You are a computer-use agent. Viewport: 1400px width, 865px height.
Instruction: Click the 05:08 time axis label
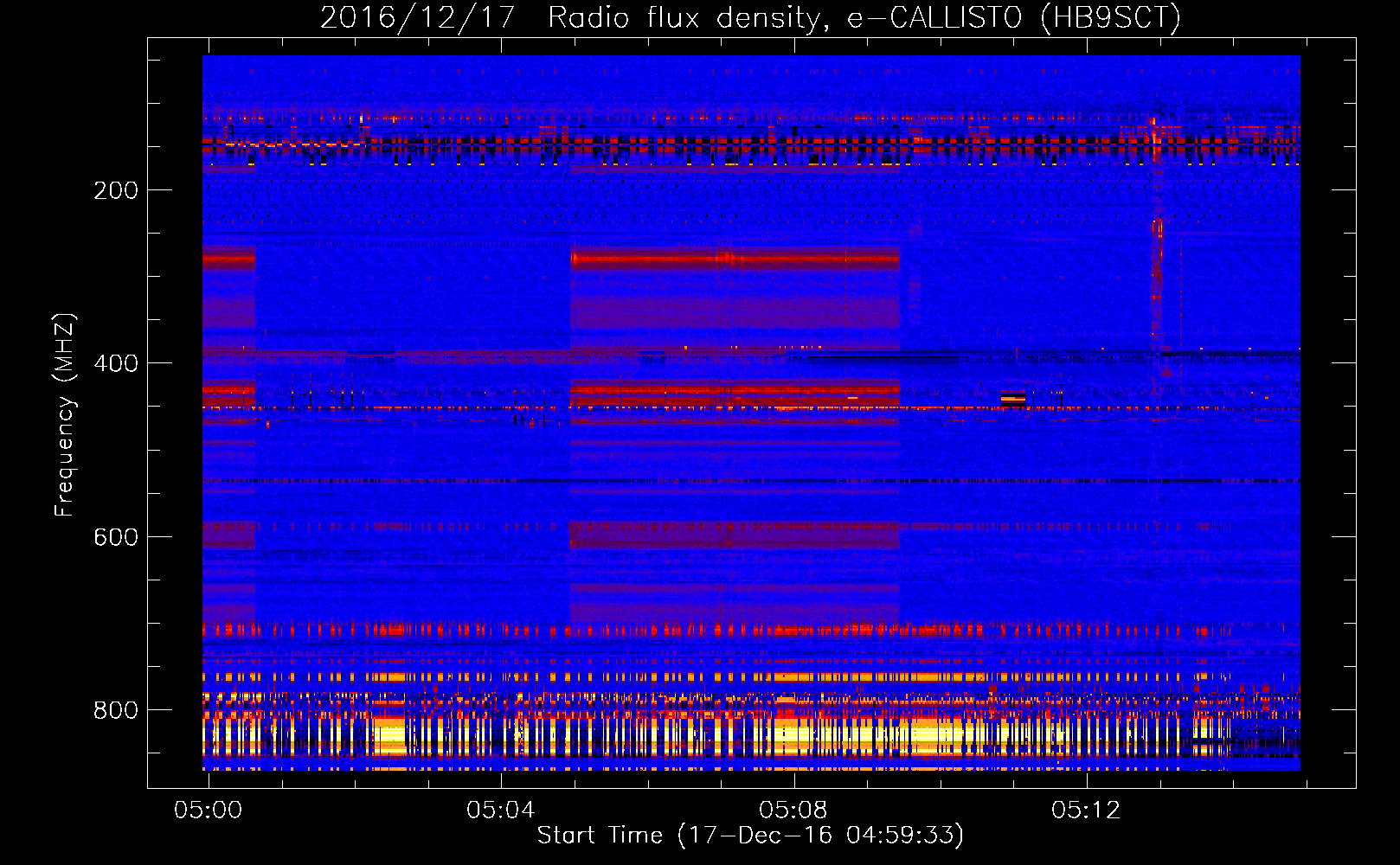coord(793,811)
